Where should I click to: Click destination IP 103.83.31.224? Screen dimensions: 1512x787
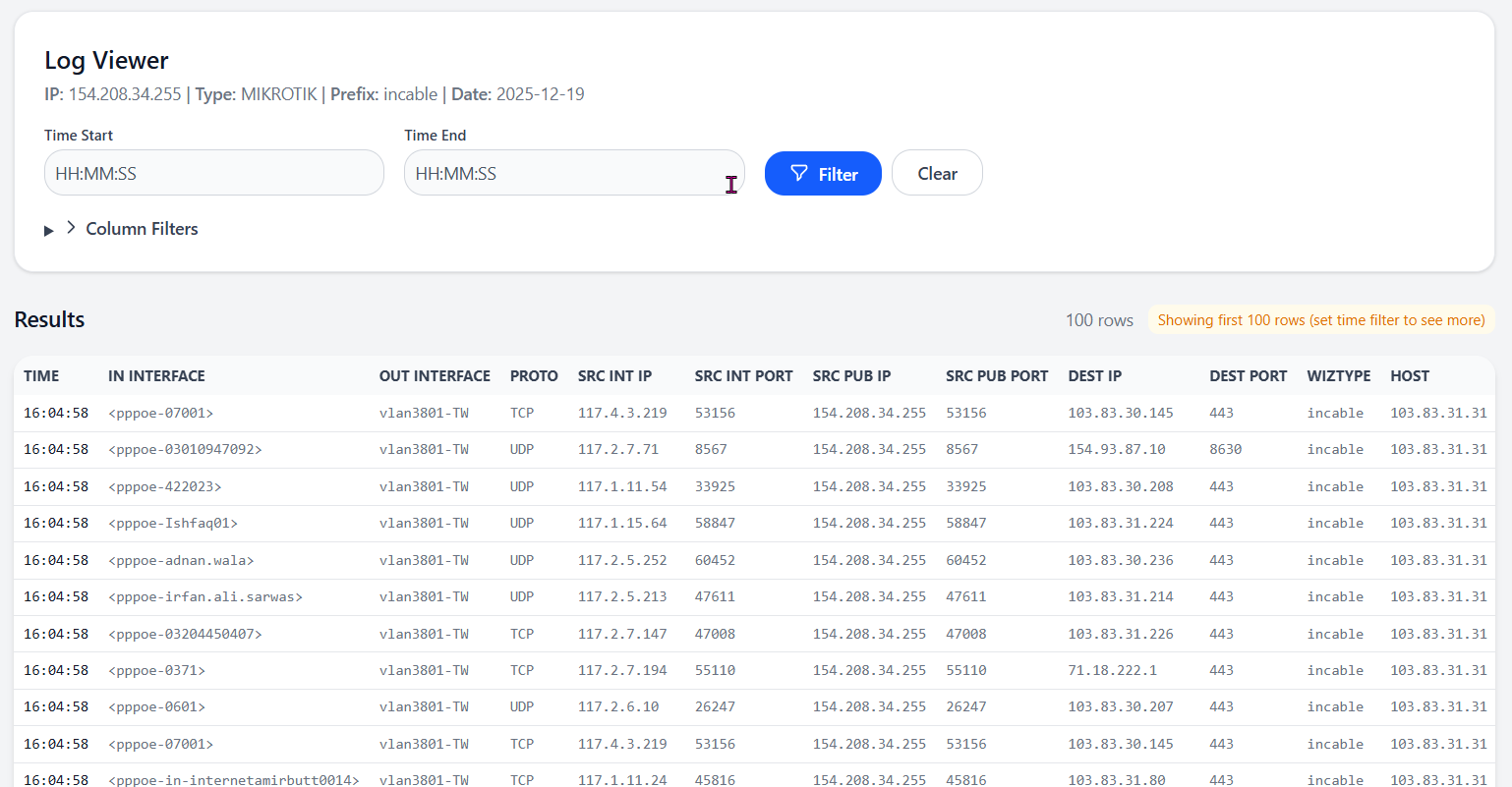click(1121, 524)
